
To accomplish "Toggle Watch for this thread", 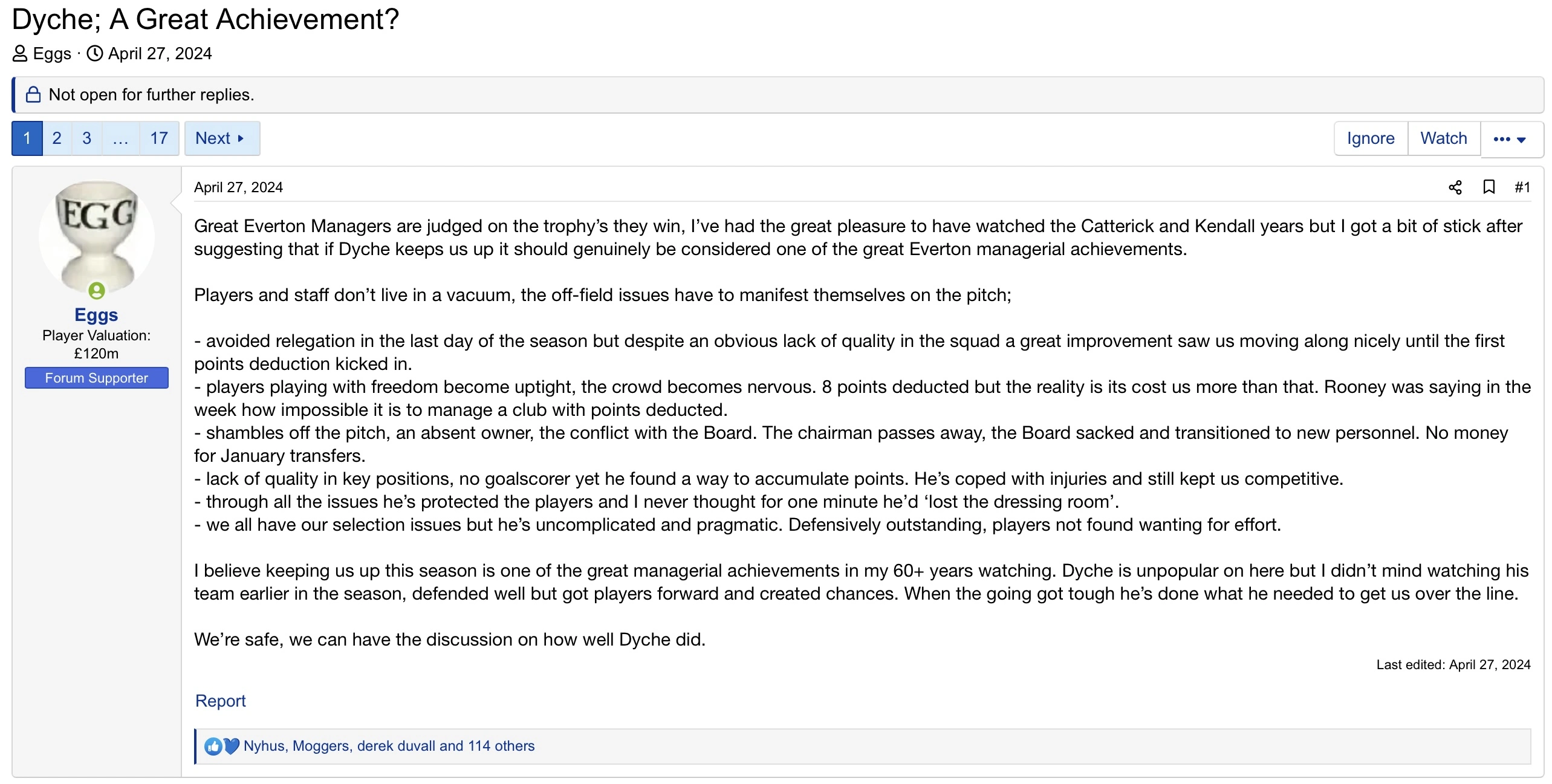I will point(1443,138).
